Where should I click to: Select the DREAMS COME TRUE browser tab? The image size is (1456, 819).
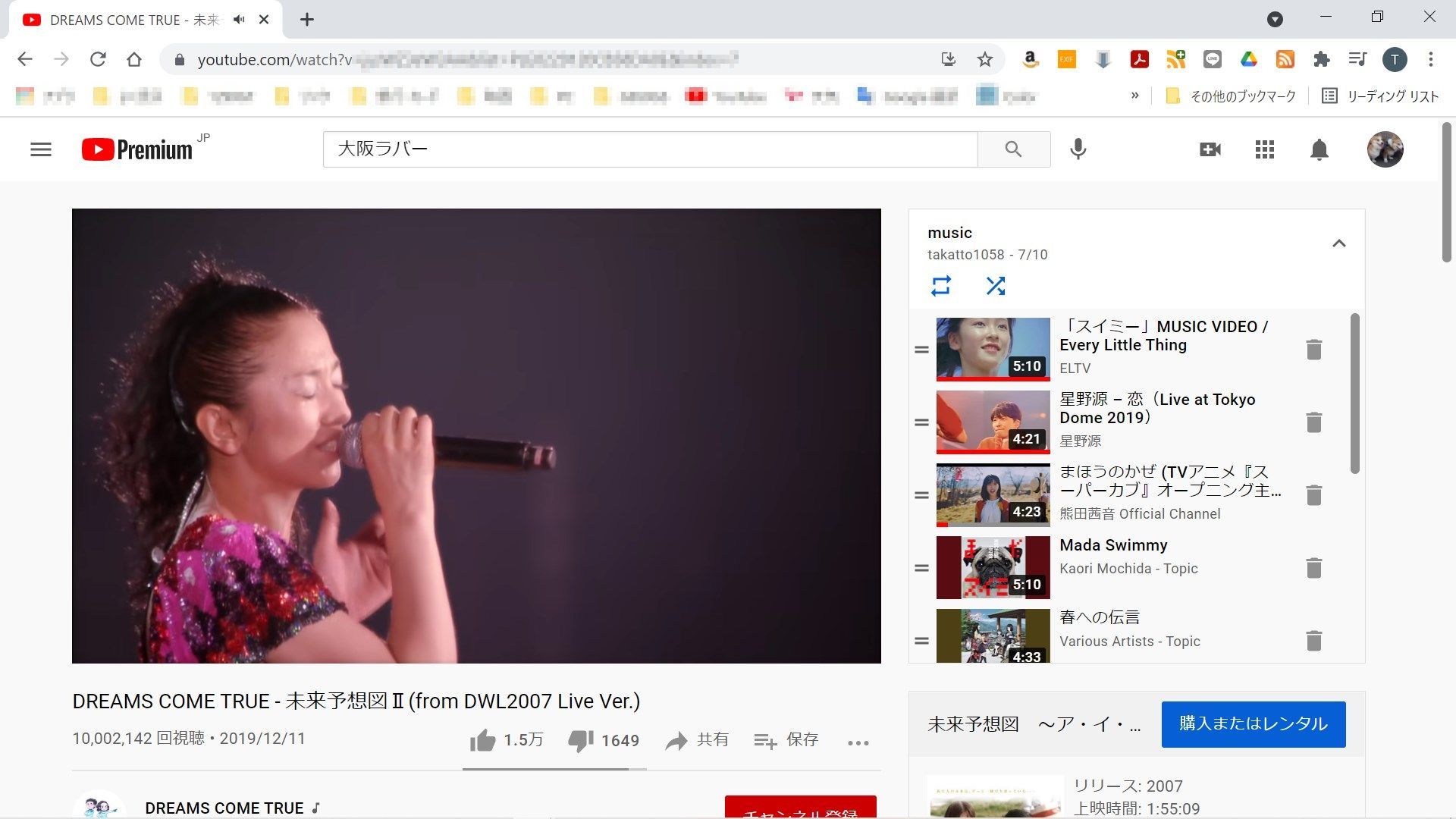pos(144,20)
